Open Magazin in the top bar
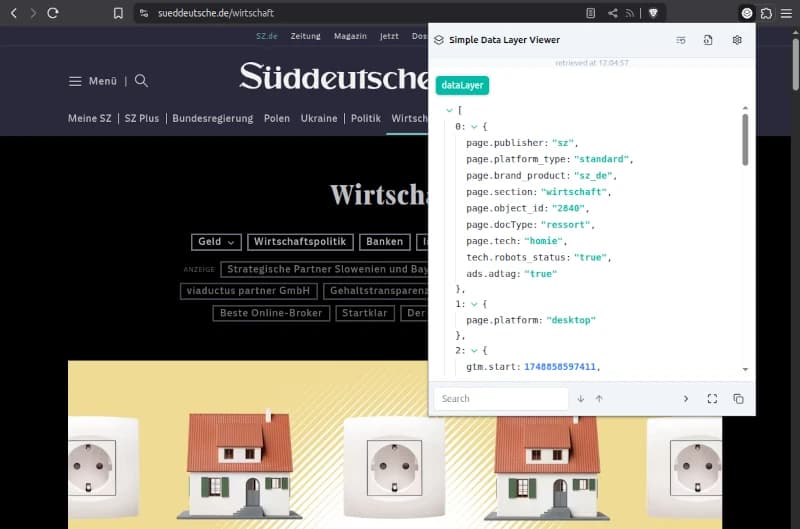800x529 pixels. (350, 36)
